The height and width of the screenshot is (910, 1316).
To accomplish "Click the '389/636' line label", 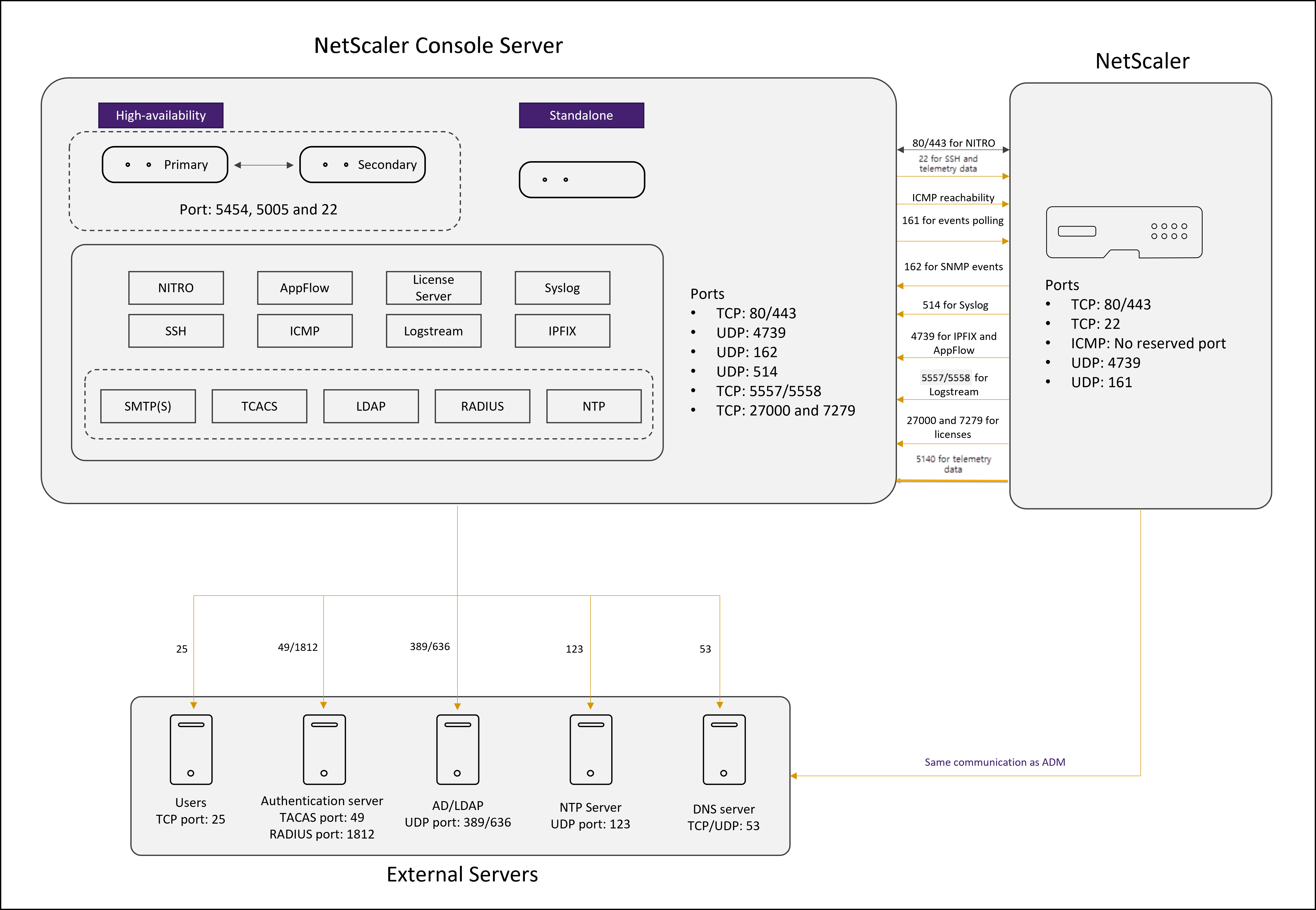I will [x=430, y=647].
